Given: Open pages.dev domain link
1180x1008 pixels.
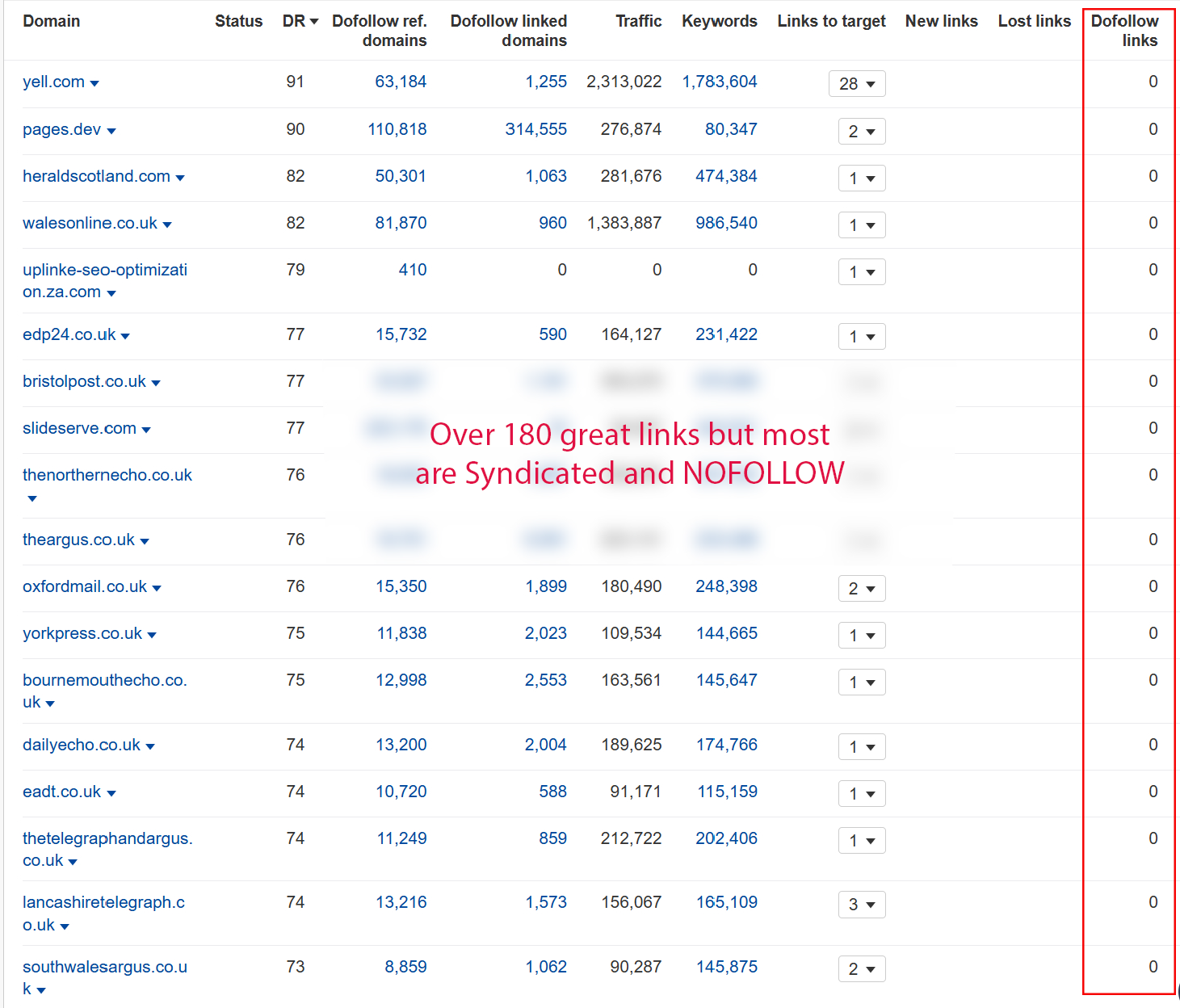Looking at the screenshot, I should pos(62,129).
